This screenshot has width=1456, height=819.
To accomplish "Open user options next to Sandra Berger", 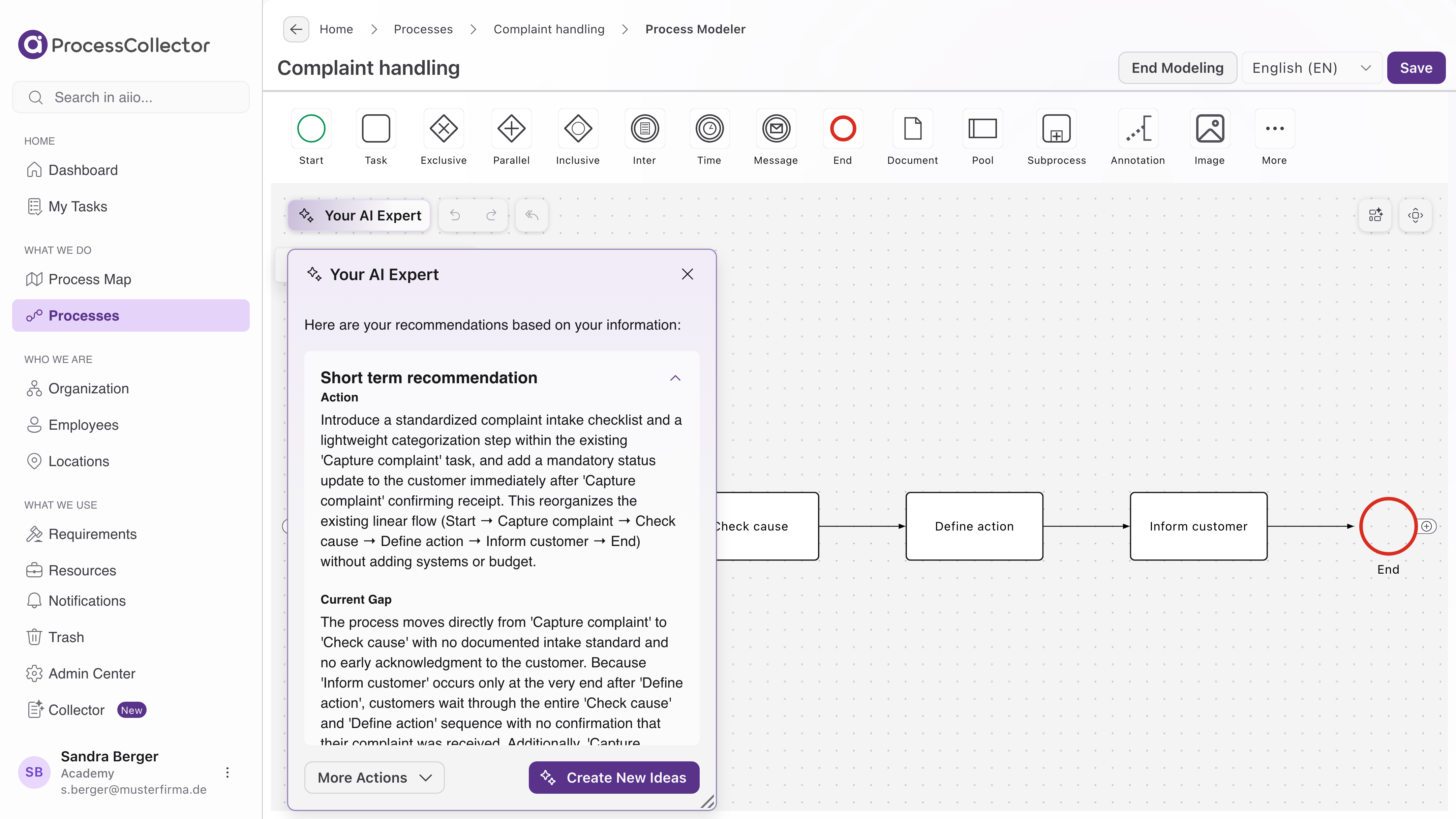I will (x=227, y=772).
